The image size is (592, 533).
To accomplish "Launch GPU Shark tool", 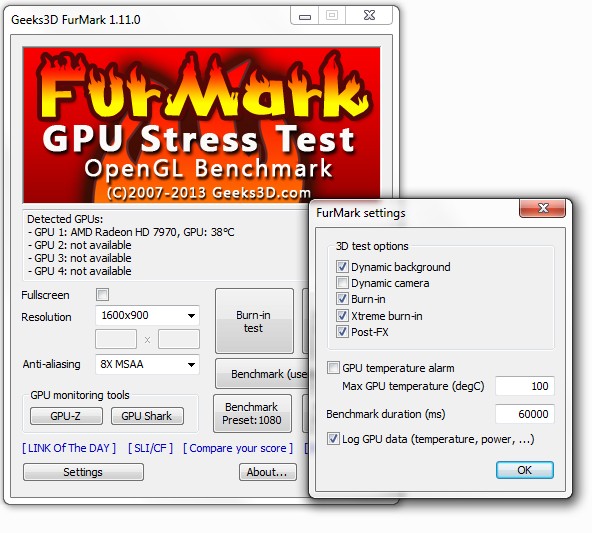I will [147, 416].
